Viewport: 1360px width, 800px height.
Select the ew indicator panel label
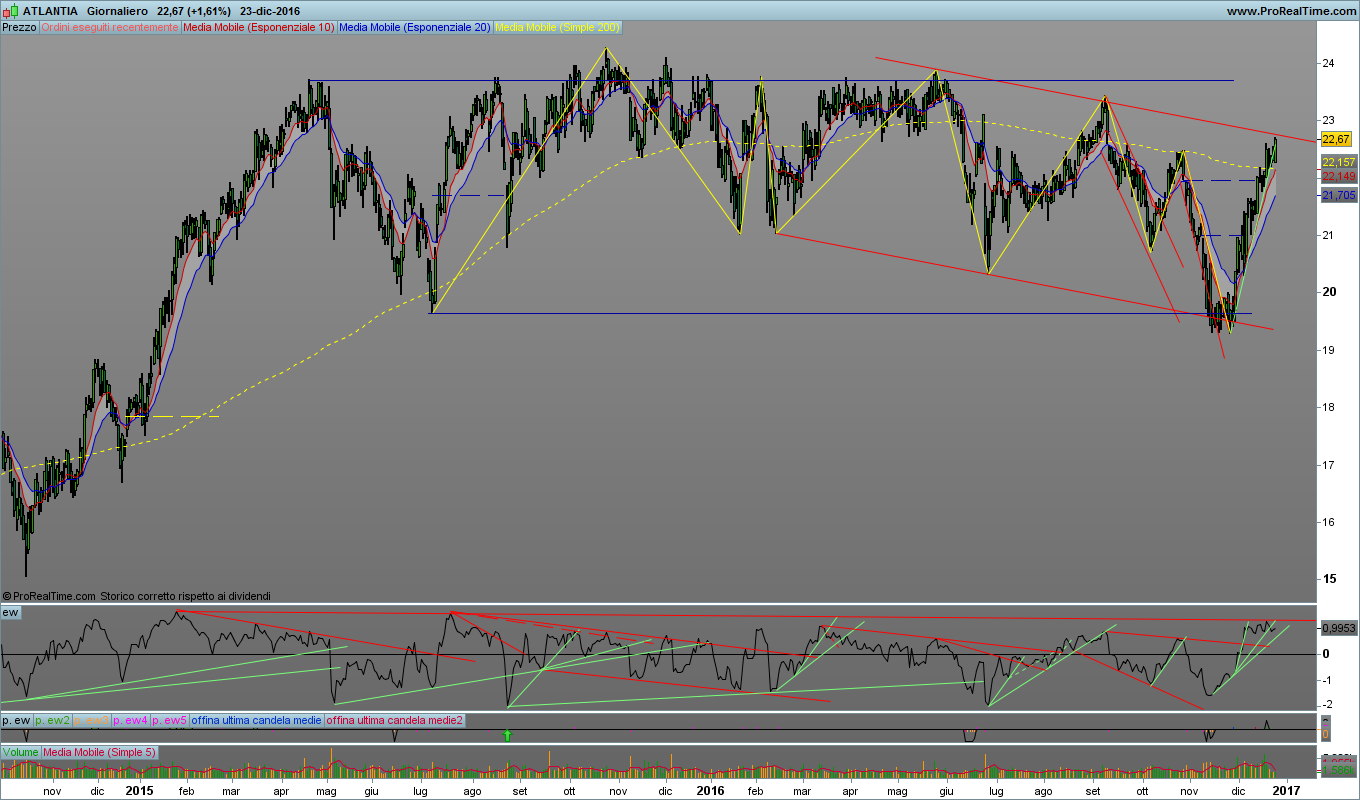pos(11,612)
